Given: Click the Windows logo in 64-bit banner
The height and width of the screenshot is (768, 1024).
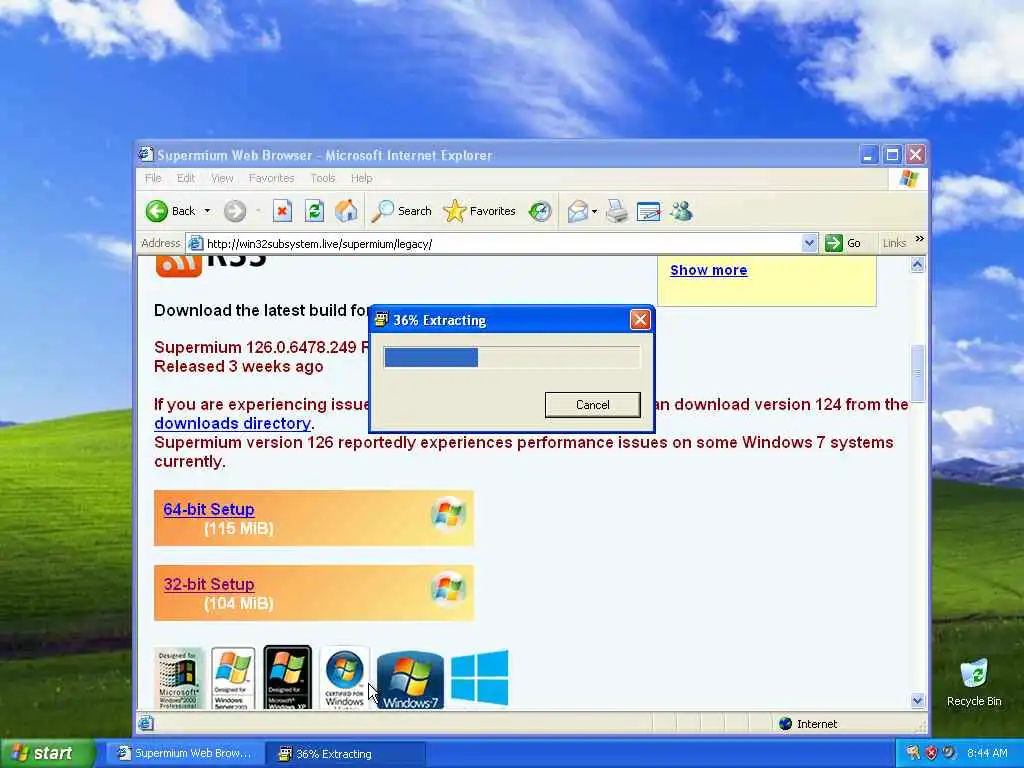Looking at the screenshot, I should (449, 513).
